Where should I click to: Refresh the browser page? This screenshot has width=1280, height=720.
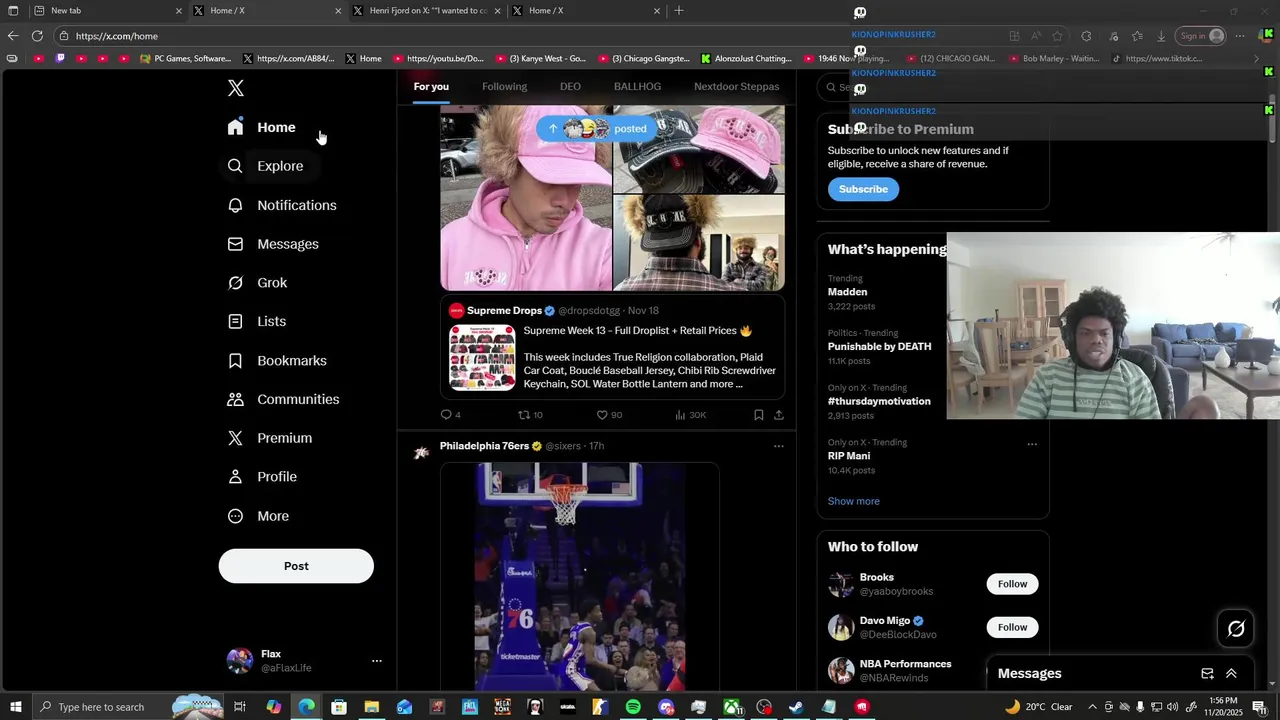tap(37, 36)
